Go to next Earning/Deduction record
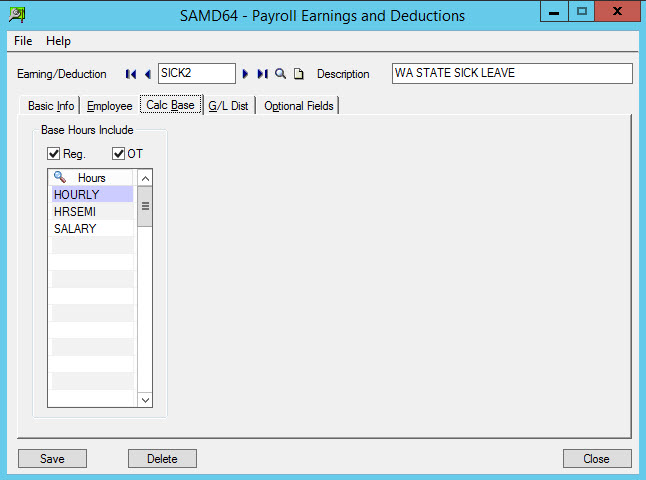 (245, 74)
